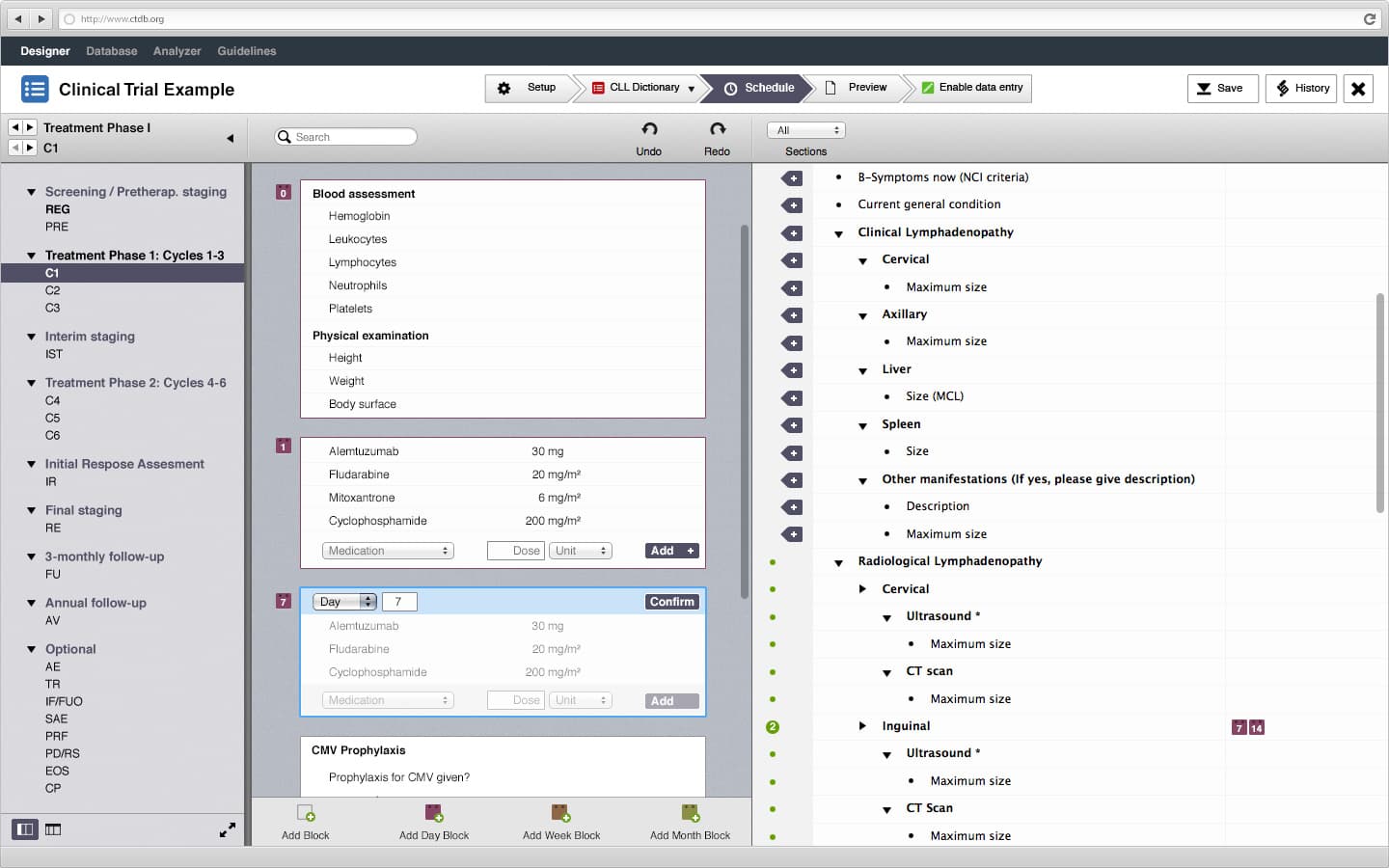
Task: Toggle the add arrow beside B-Symptoms now
Action: 792,178
